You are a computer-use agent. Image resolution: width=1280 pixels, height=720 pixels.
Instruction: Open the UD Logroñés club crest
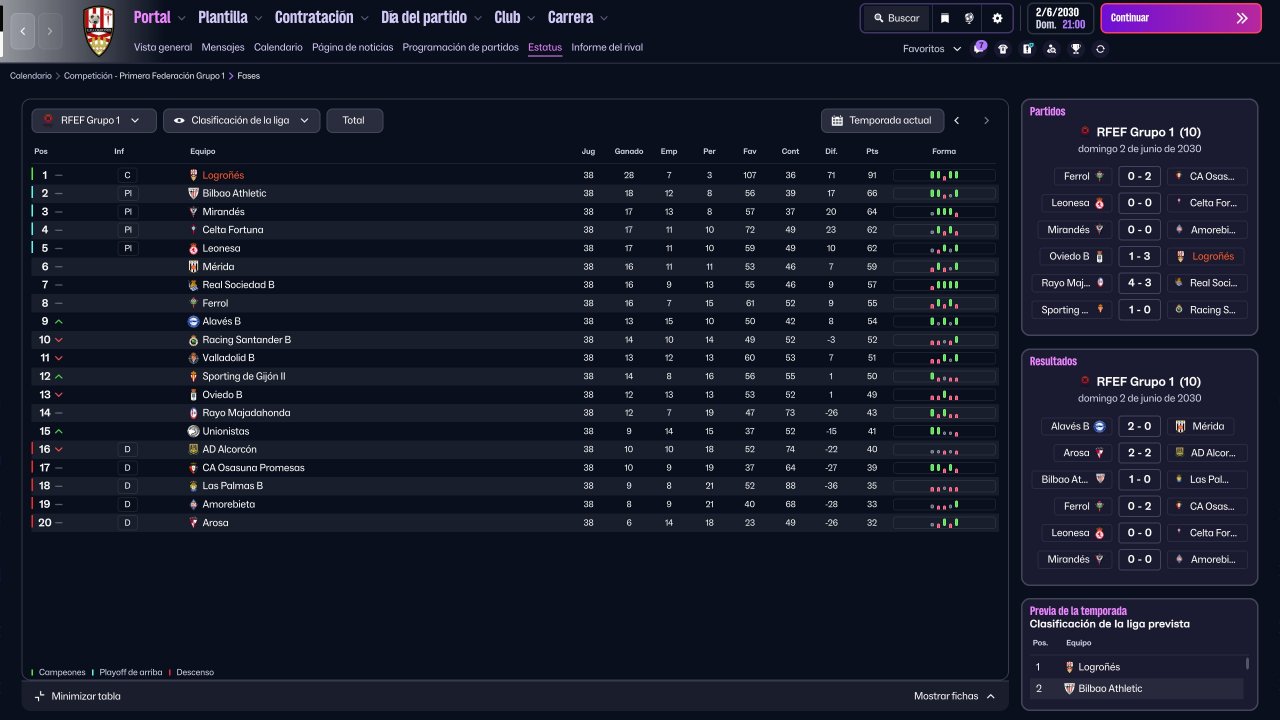98,30
